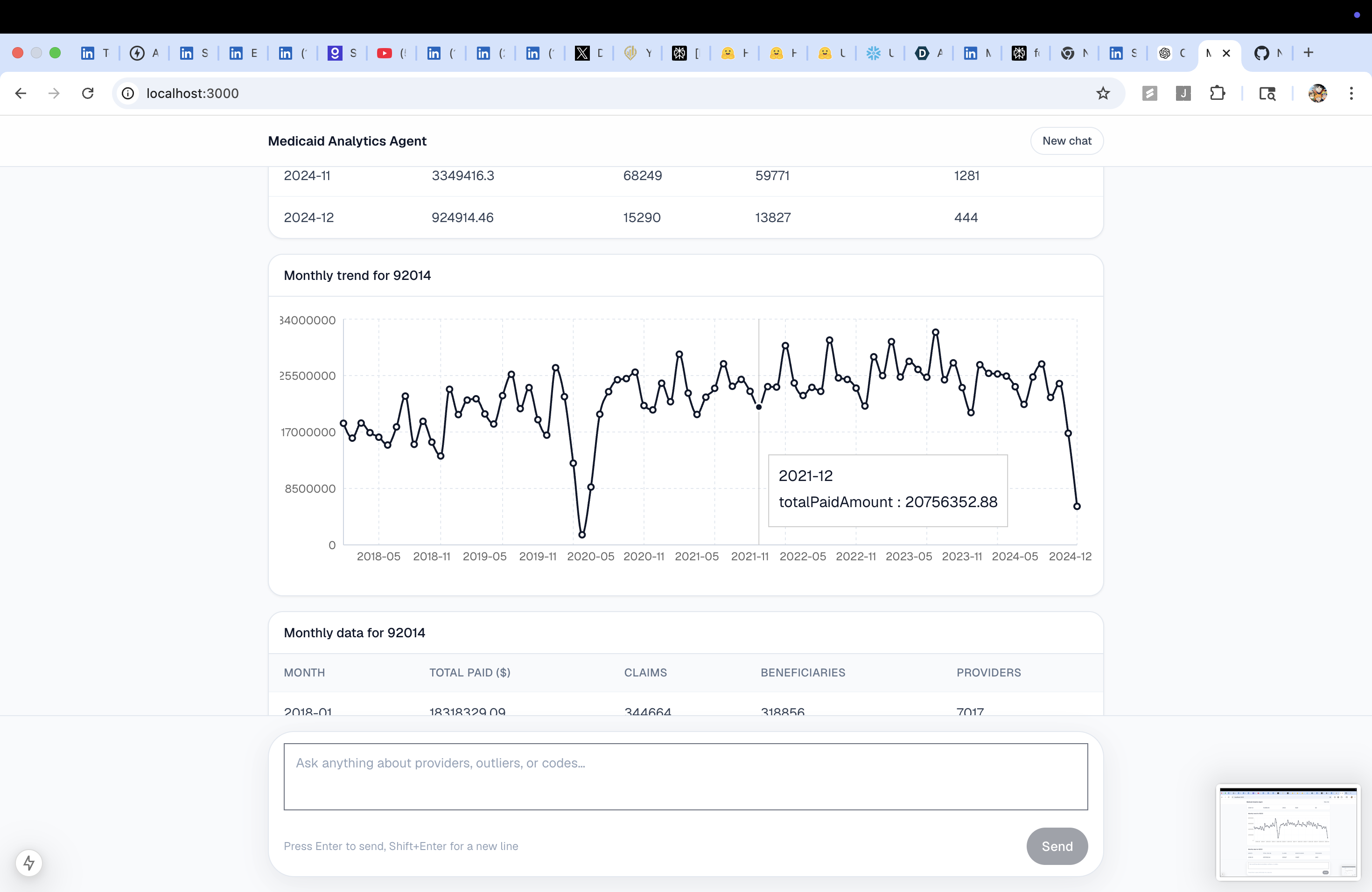
Task: Go back to previous page
Action: pyautogui.click(x=21, y=93)
